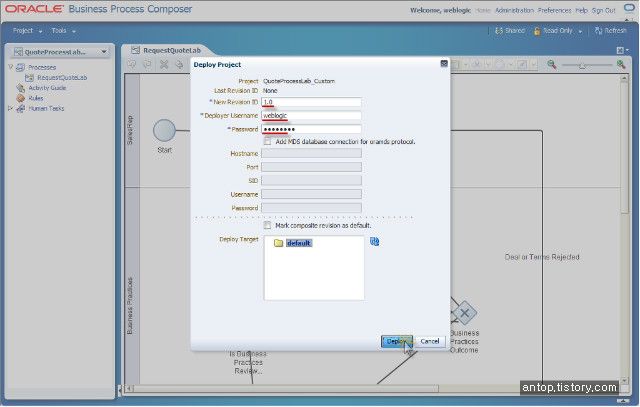This screenshot has width=640, height=407.
Task: Click the New Revision ID field
Action: tap(311, 102)
